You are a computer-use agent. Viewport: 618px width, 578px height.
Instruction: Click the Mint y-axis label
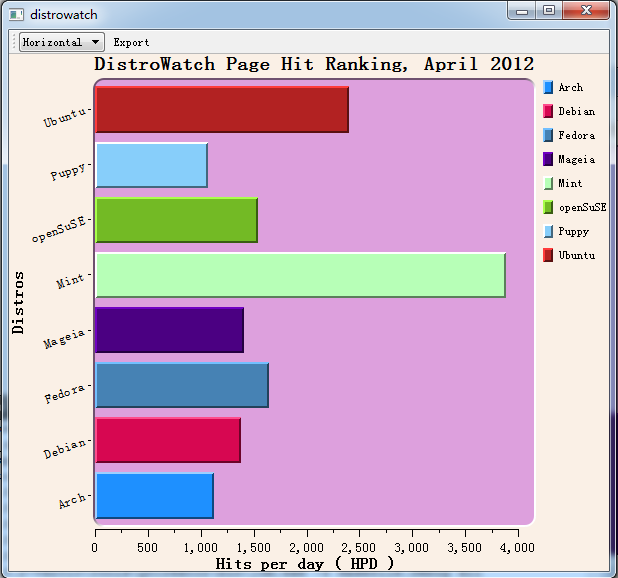click(x=70, y=281)
